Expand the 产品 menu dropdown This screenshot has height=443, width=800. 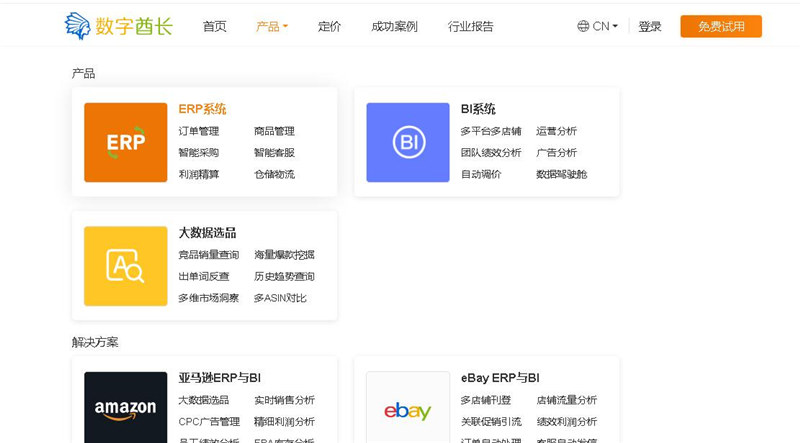point(272,26)
